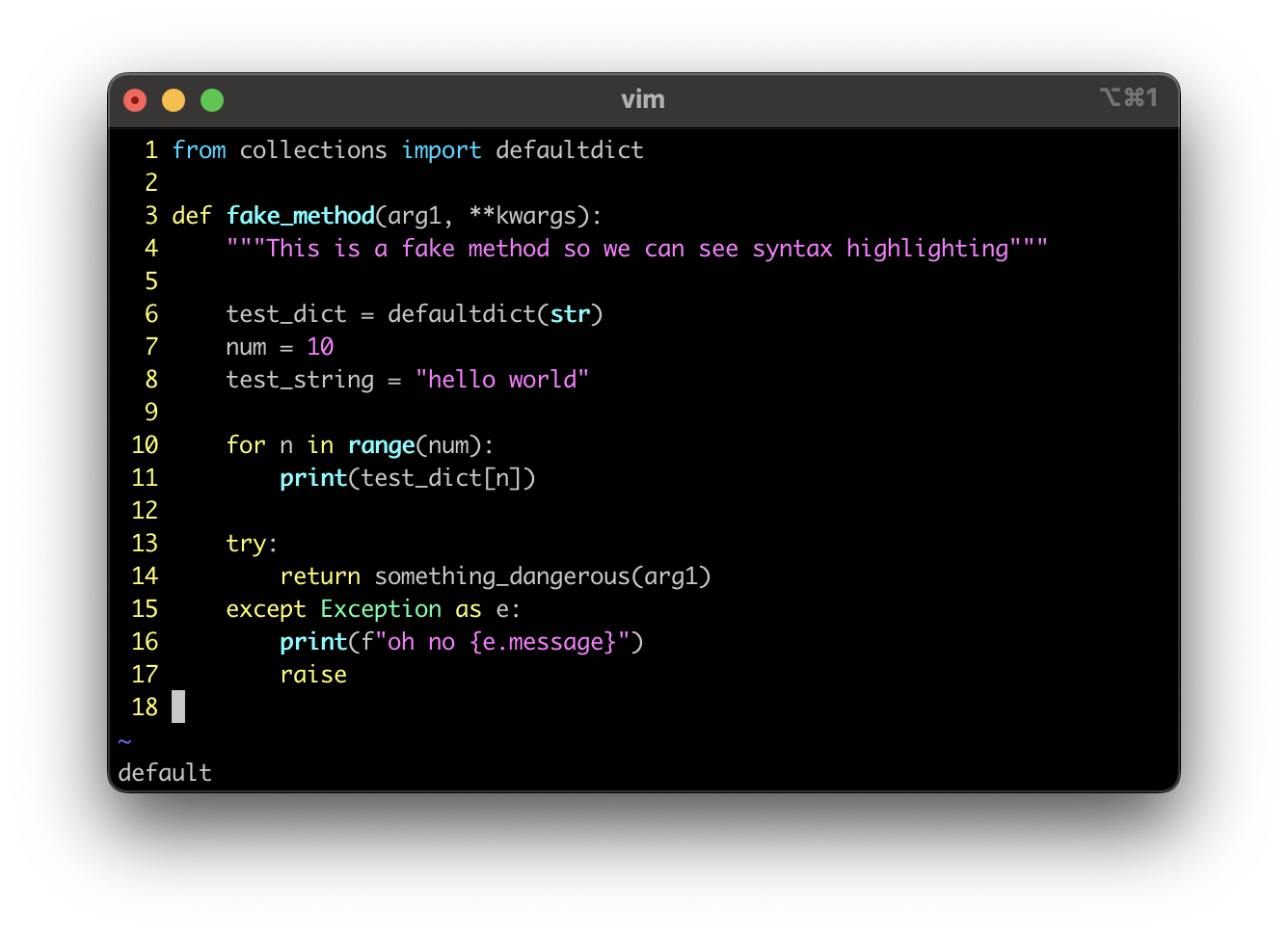The width and height of the screenshot is (1288, 935).
Task: Click the vim title in the window title bar
Action: click(x=642, y=99)
